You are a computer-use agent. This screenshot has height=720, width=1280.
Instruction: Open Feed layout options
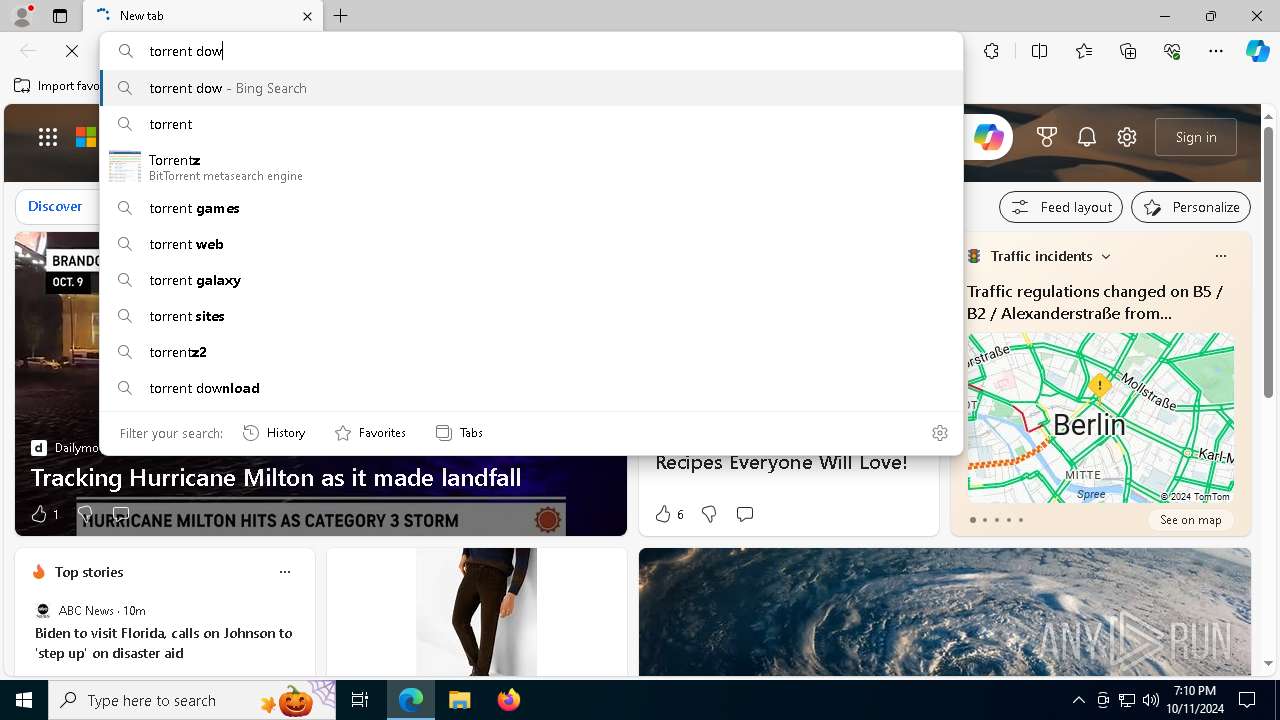(1061, 207)
